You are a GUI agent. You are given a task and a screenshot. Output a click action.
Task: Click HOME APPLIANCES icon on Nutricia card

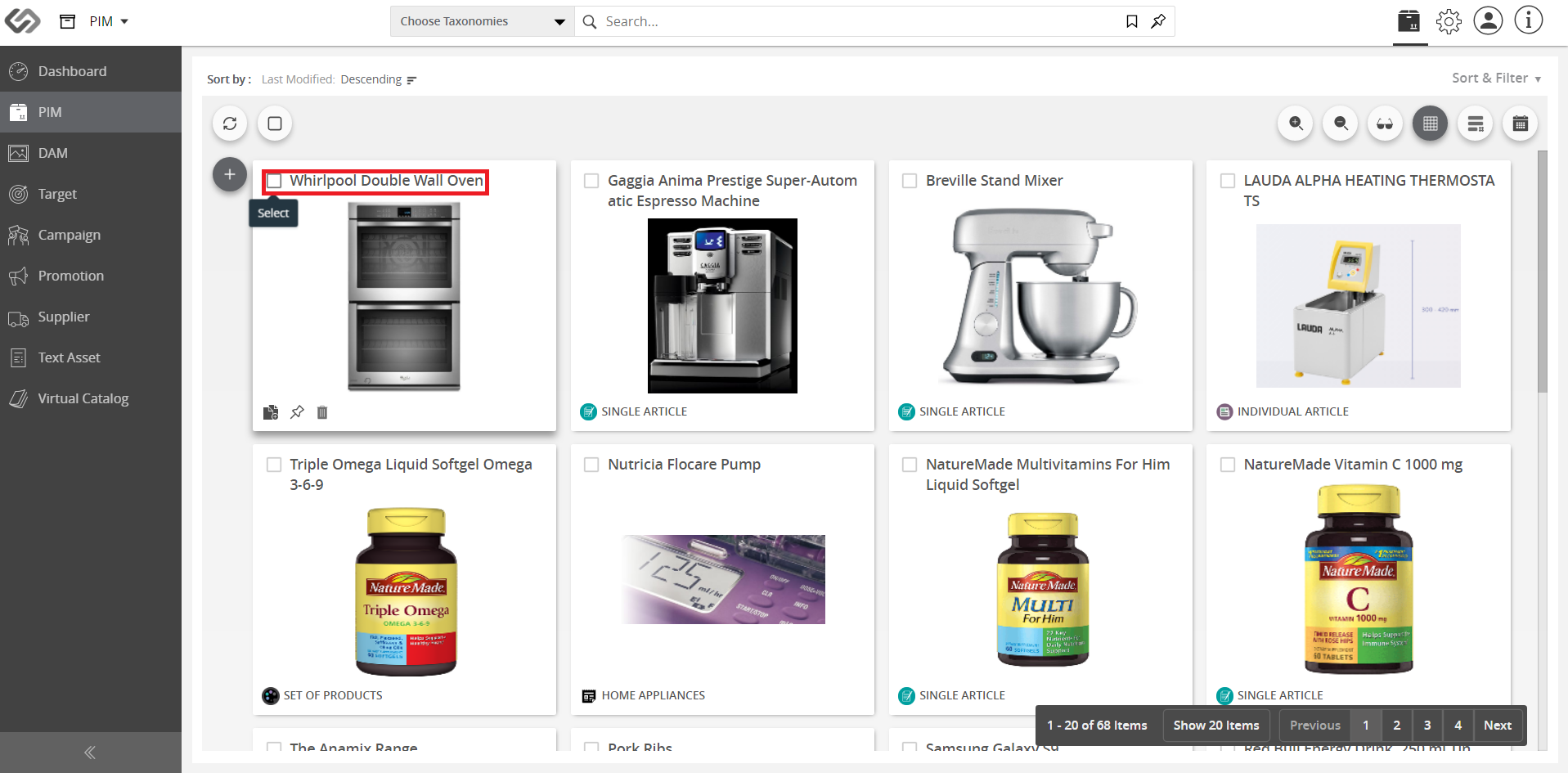589,696
